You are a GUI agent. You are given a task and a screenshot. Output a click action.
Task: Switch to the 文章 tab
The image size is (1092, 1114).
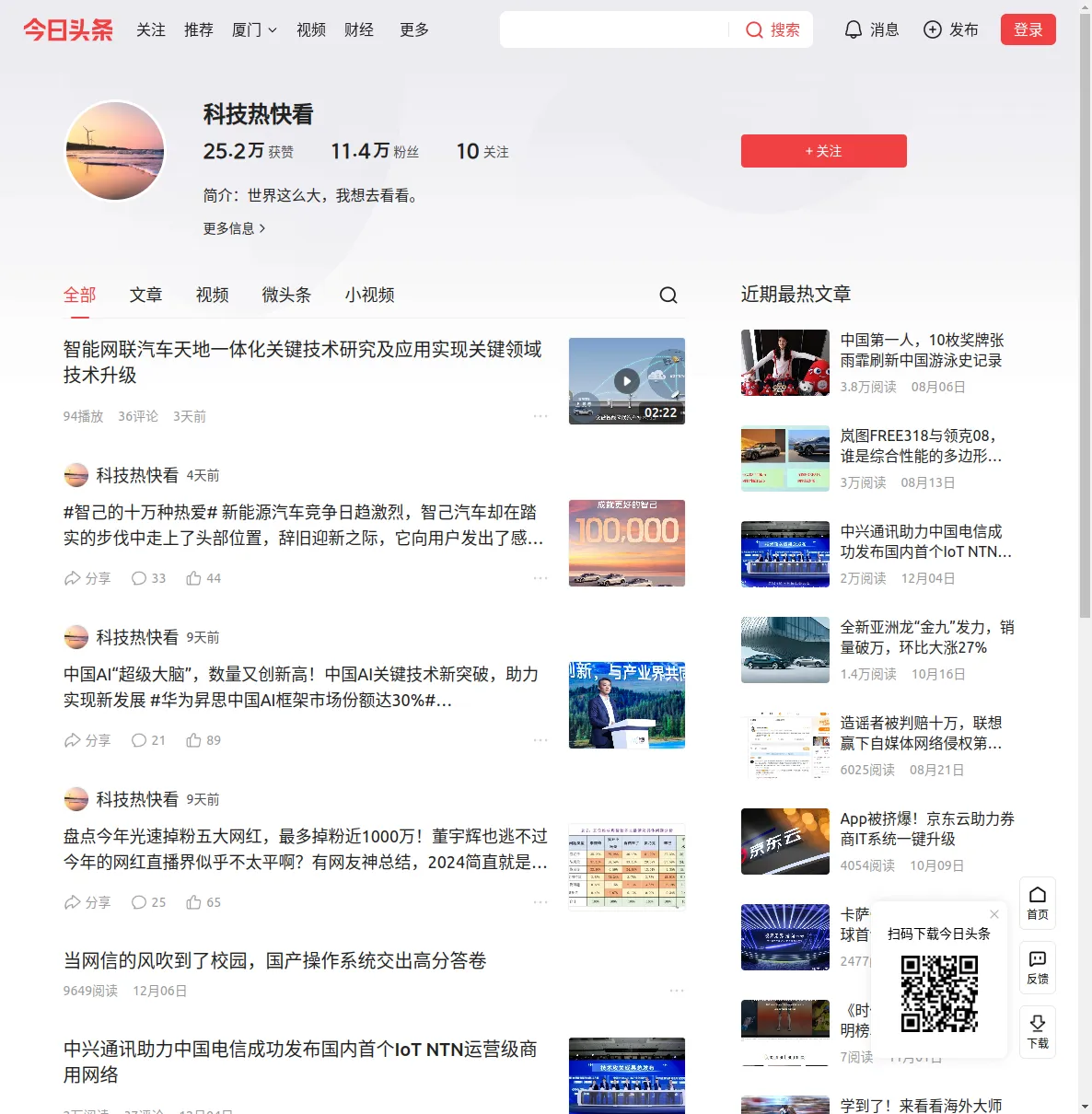[x=145, y=295]
